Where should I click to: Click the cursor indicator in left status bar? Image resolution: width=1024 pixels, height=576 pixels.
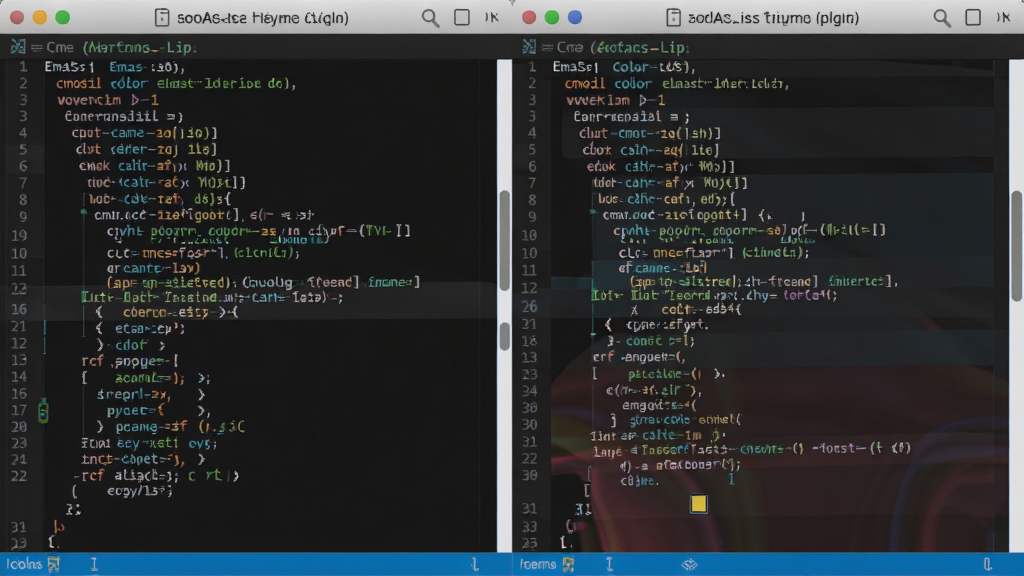click(94, 564)
